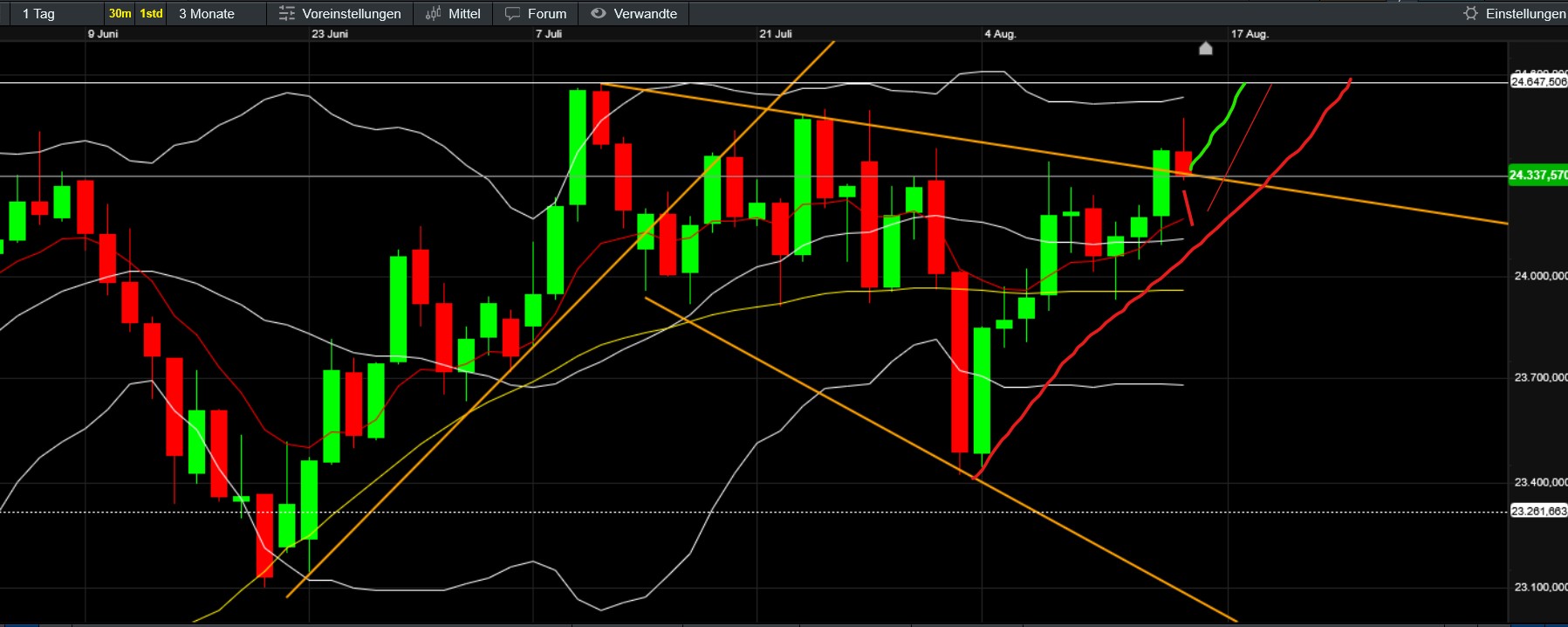This screenshot has height=627, width=1568.
Task: Switch to the 30m interval
Action: pyautogui.click(x=120, y=13)
